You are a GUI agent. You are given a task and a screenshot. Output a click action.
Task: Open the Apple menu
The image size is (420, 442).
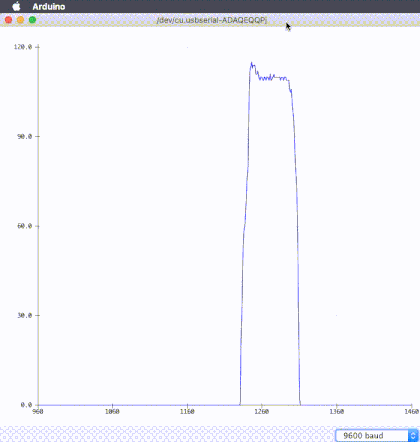tap(16, 6)
